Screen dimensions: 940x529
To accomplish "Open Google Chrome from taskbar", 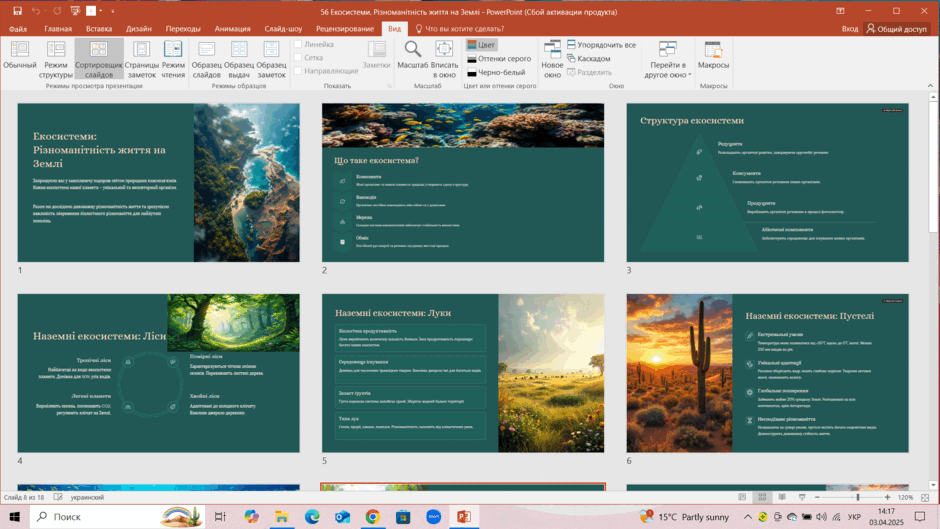I will pyautogui.click(x=373, y=516).
